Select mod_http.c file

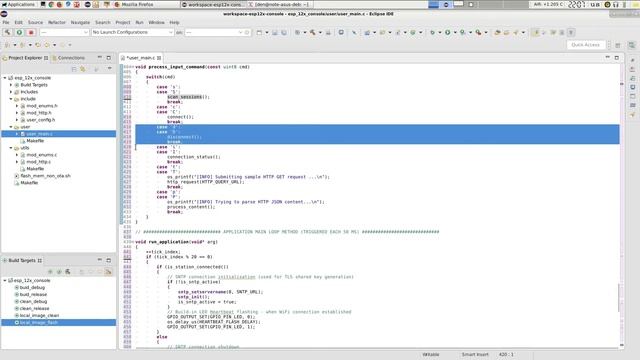[x=38, y=162]
